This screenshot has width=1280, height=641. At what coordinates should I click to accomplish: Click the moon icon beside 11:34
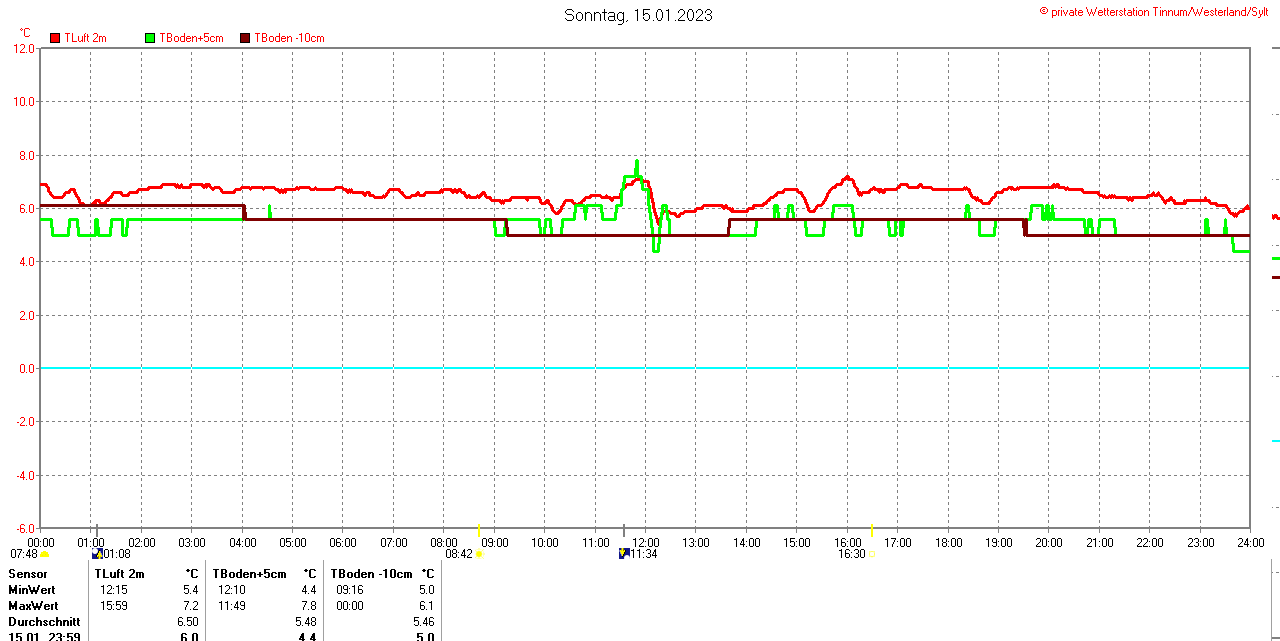click(623, 554)
